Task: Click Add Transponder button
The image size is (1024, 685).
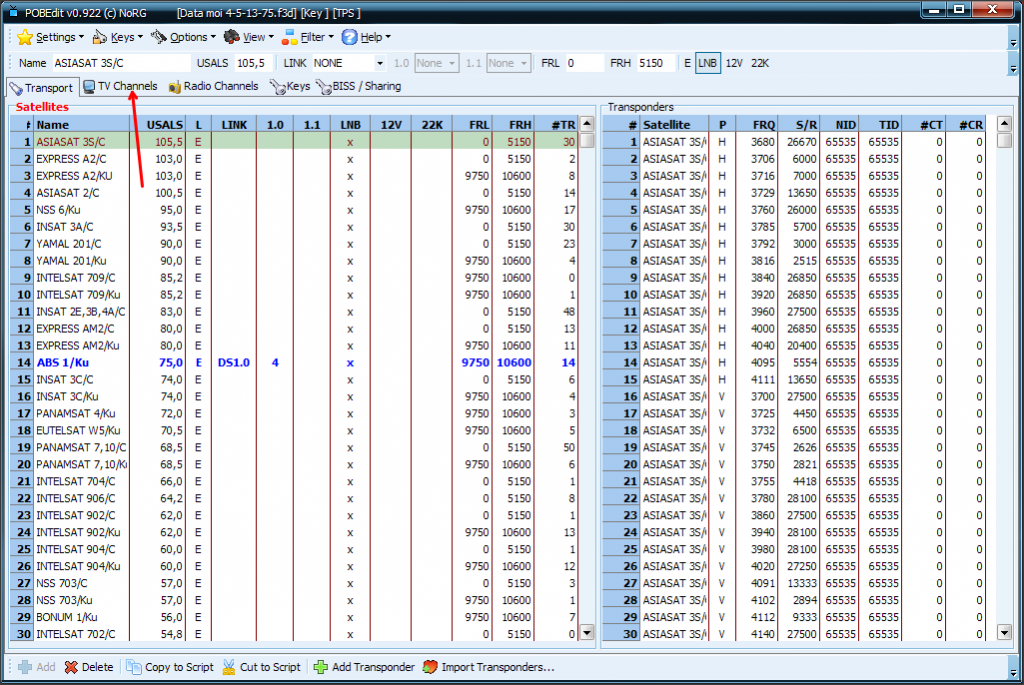Action: tap(364, 667)
